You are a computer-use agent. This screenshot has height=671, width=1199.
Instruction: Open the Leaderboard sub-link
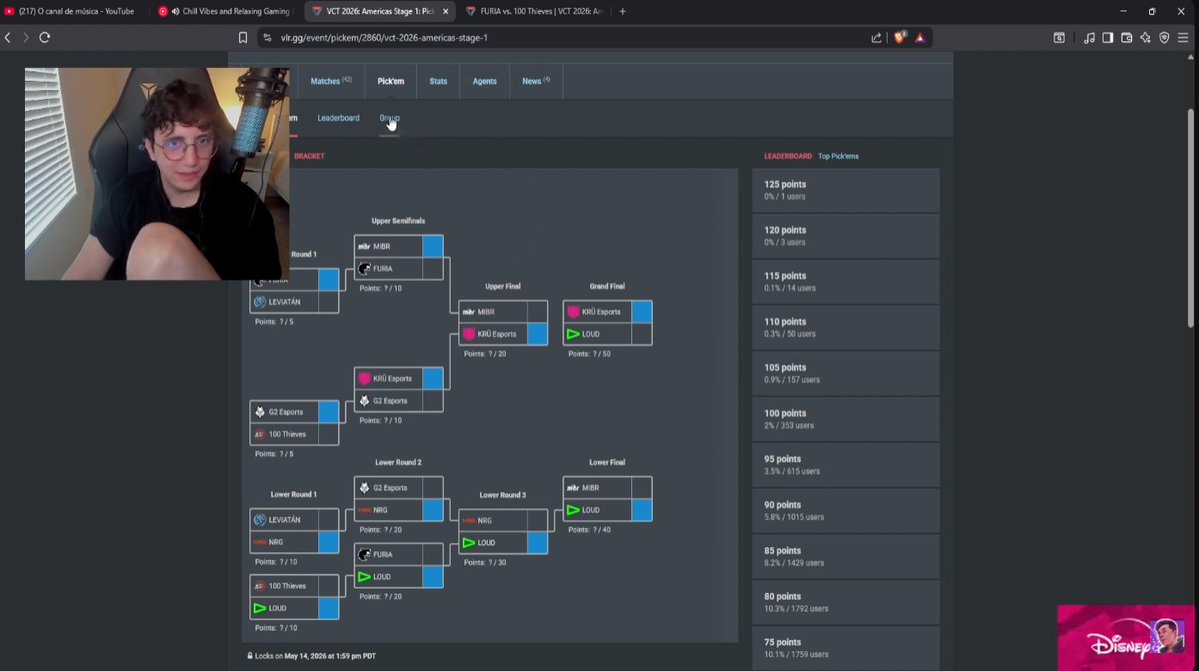(x=338, y=118)
